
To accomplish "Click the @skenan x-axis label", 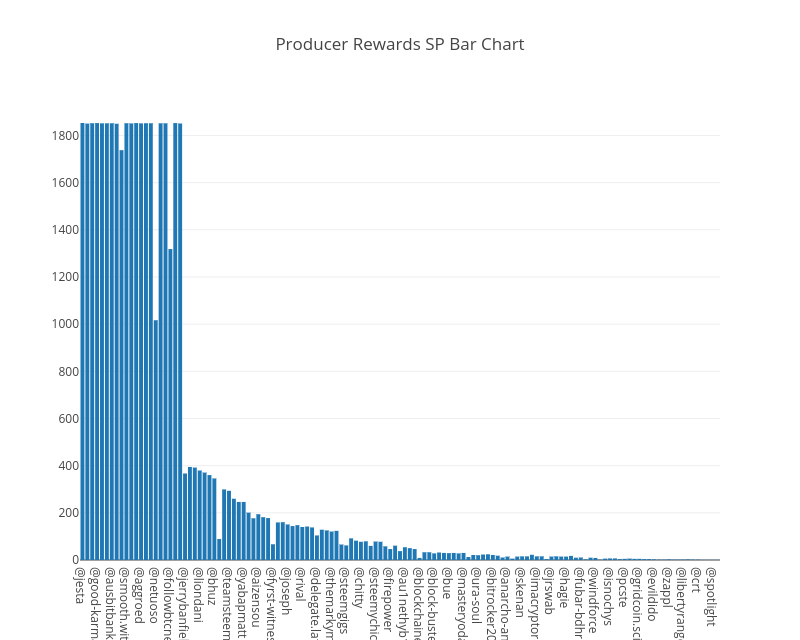I will 521,593.
